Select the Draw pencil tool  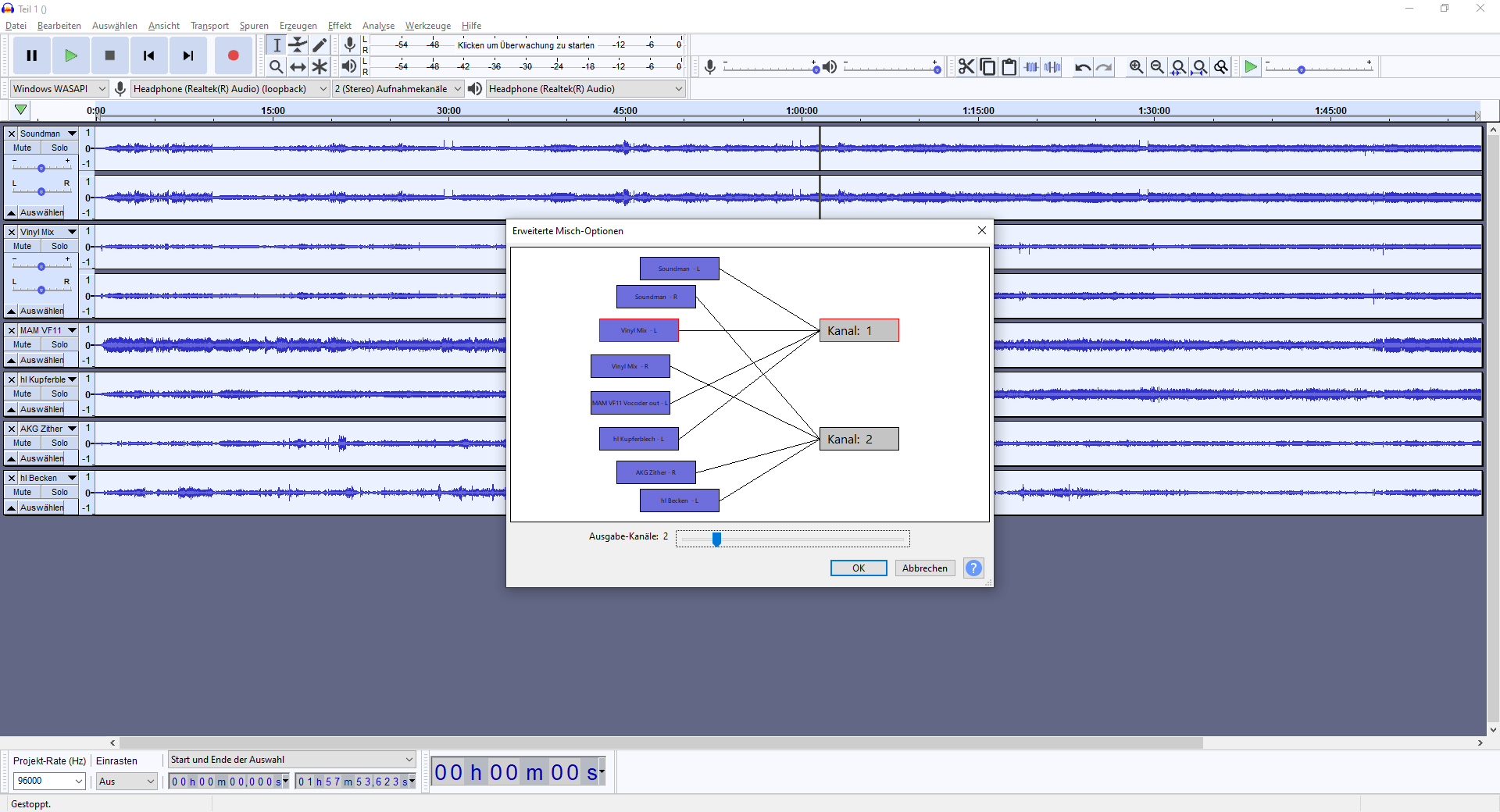320,45
